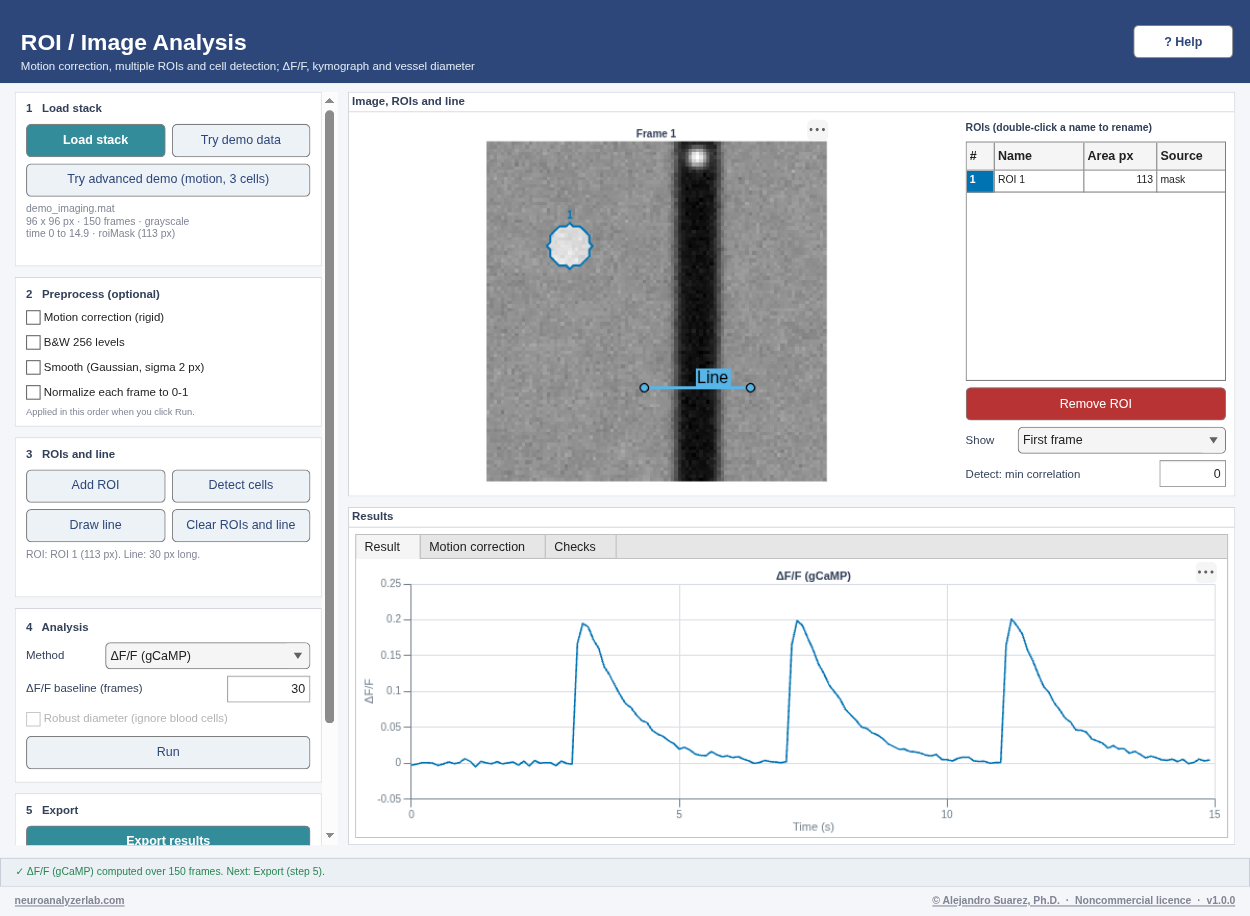Open neuroanalyzerlab.com link
The image size is (1250, 916).
pos(69,900)
